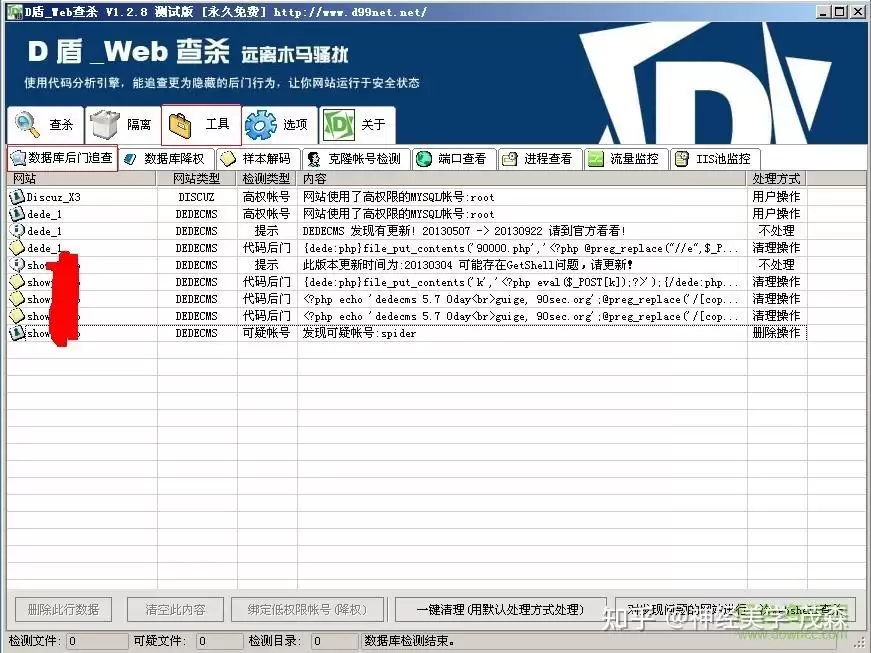The image size is (871, 653).
Task: Open the 流量监控 traffic monitor
Action: point(626,159)
